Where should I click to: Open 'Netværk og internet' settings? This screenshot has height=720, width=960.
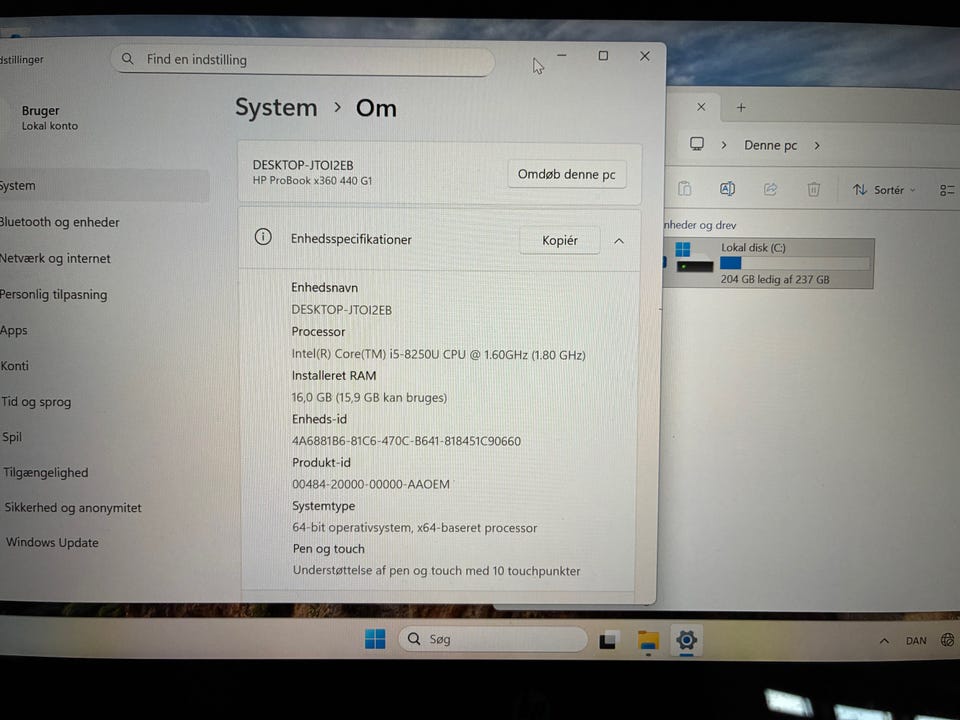tap(55, 258)
